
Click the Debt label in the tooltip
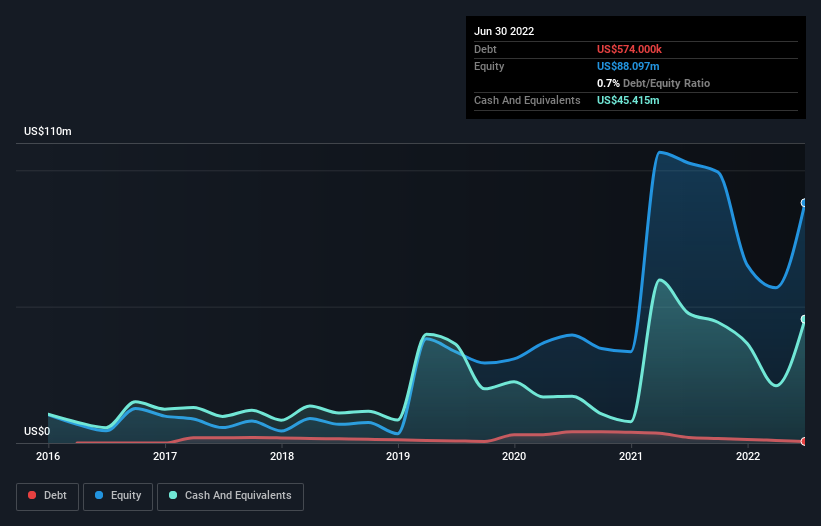485,49
